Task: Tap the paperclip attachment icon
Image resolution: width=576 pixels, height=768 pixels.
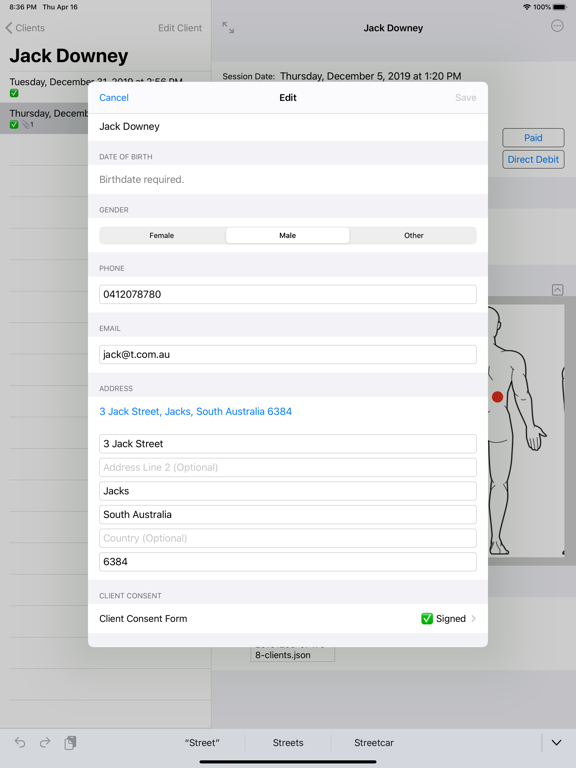Action: pos(26,124)
